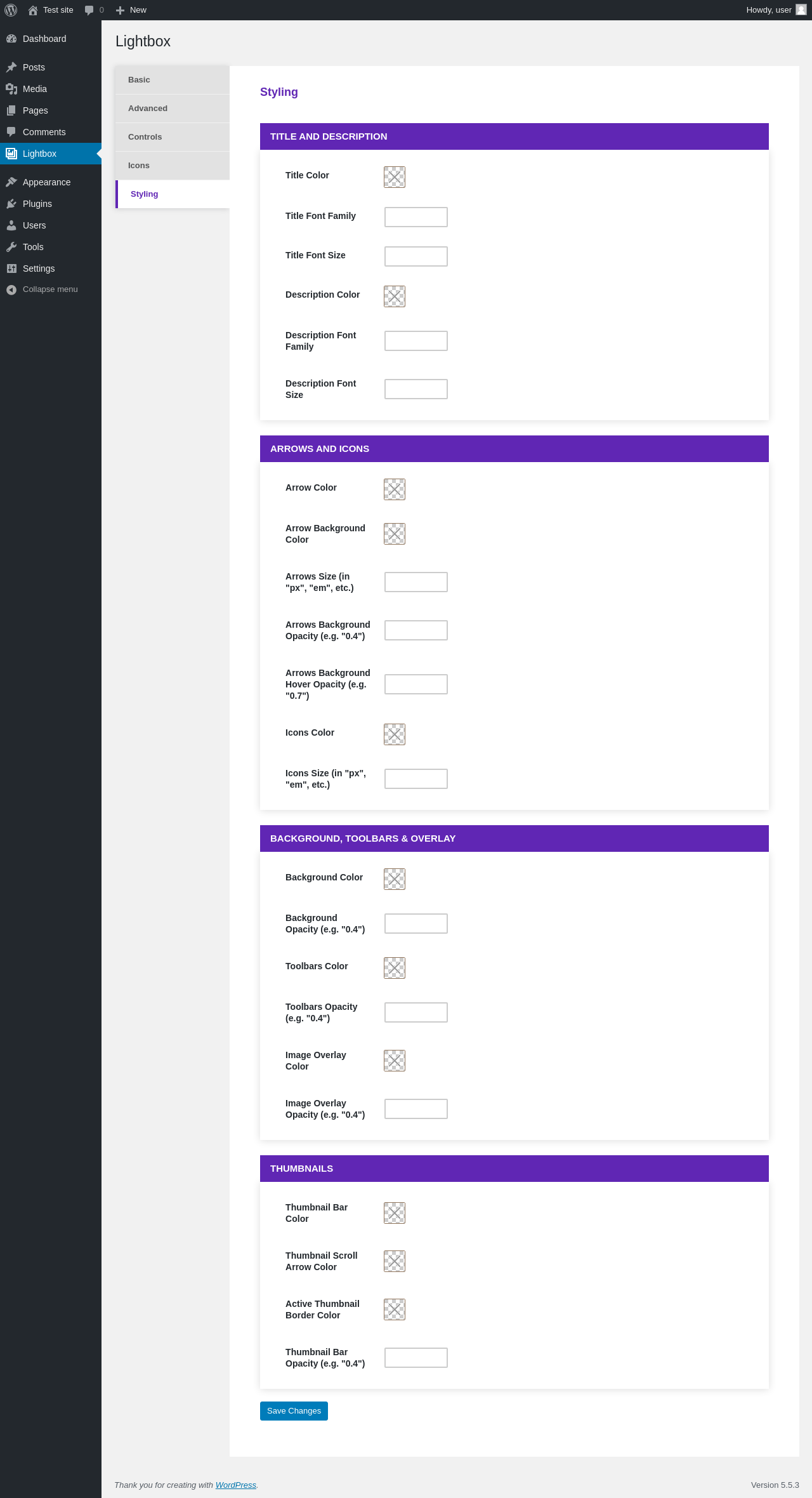Open the Controls tab
This screenshot has height=1498, width=812.
(173, 137)
